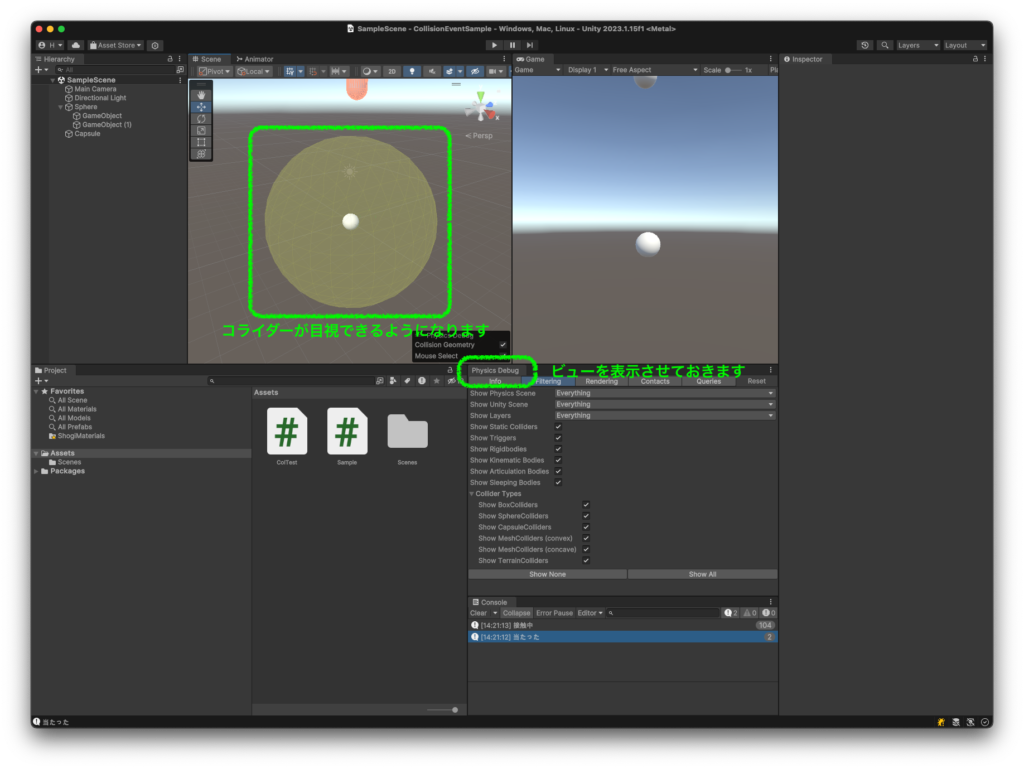Viewport: 1024px width, 769px height.
Task: Click the Show None button
Action: (x=547, y=574)
